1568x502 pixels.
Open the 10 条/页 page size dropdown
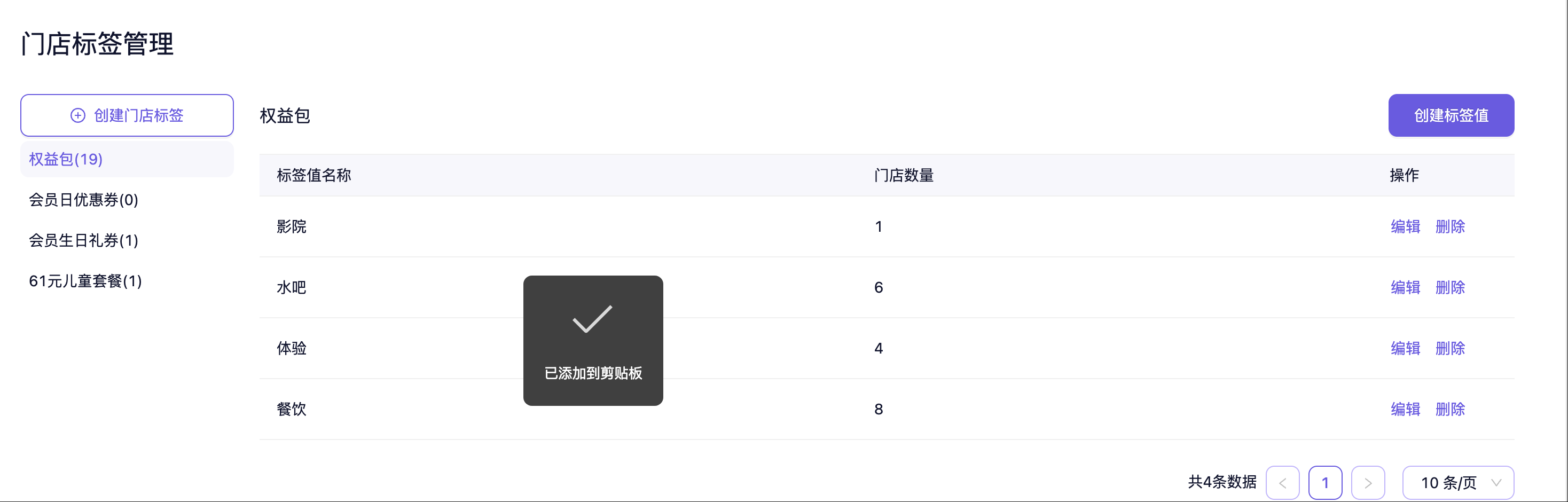coord(1458,483)
